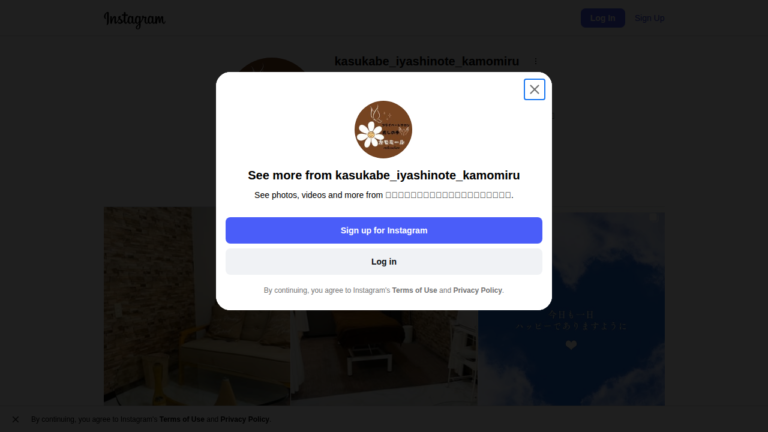Click the Instagram logo in header

[135, 19]
